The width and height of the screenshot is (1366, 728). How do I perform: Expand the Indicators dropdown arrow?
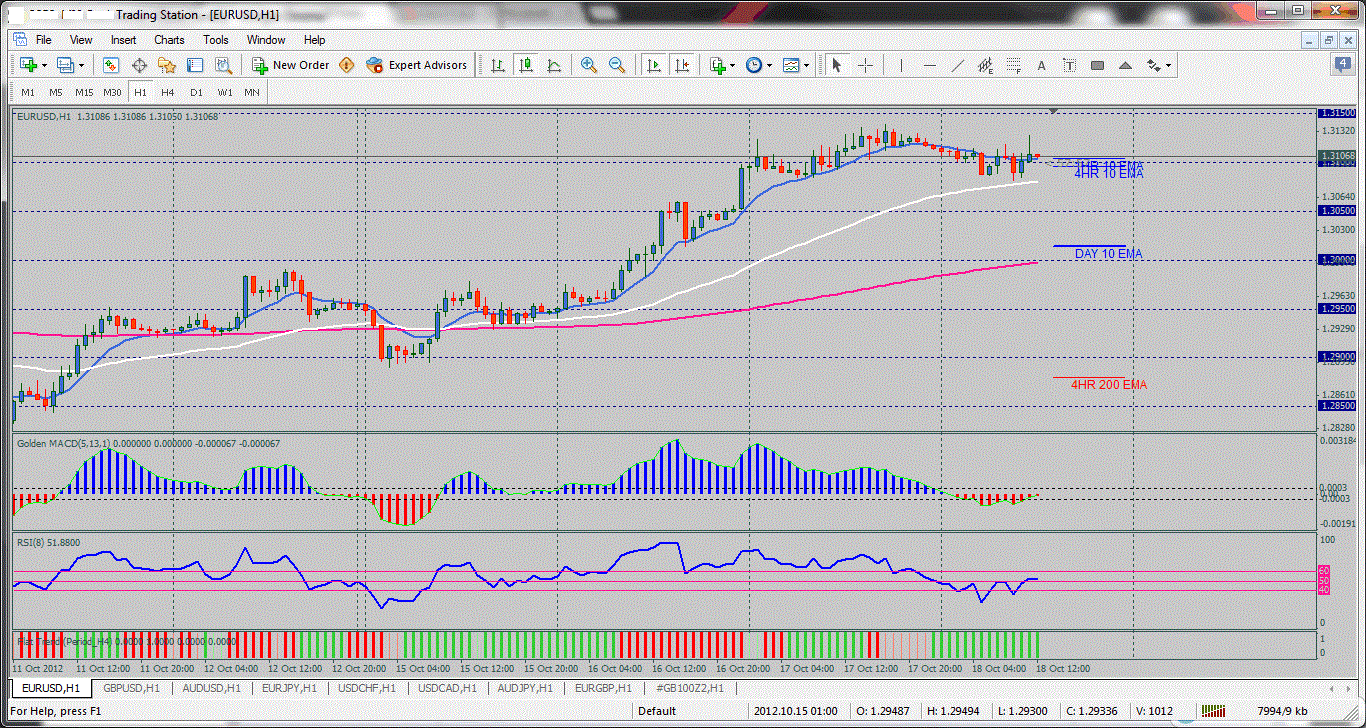click(733, 65)
